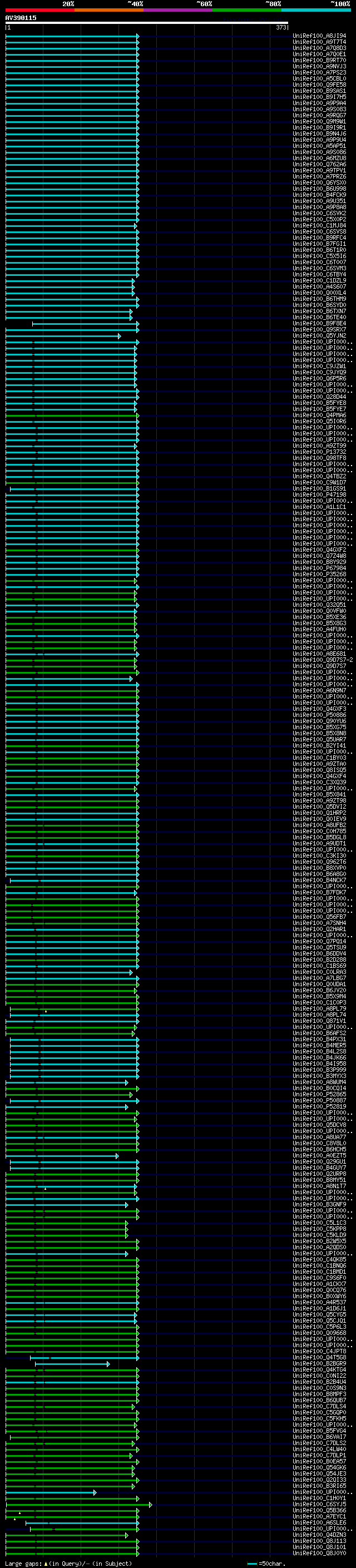Click hit label UniRef100_B9F8E4
This screenshot has width=356, height=1568.
pyautogui.click(x=319, y=324)
